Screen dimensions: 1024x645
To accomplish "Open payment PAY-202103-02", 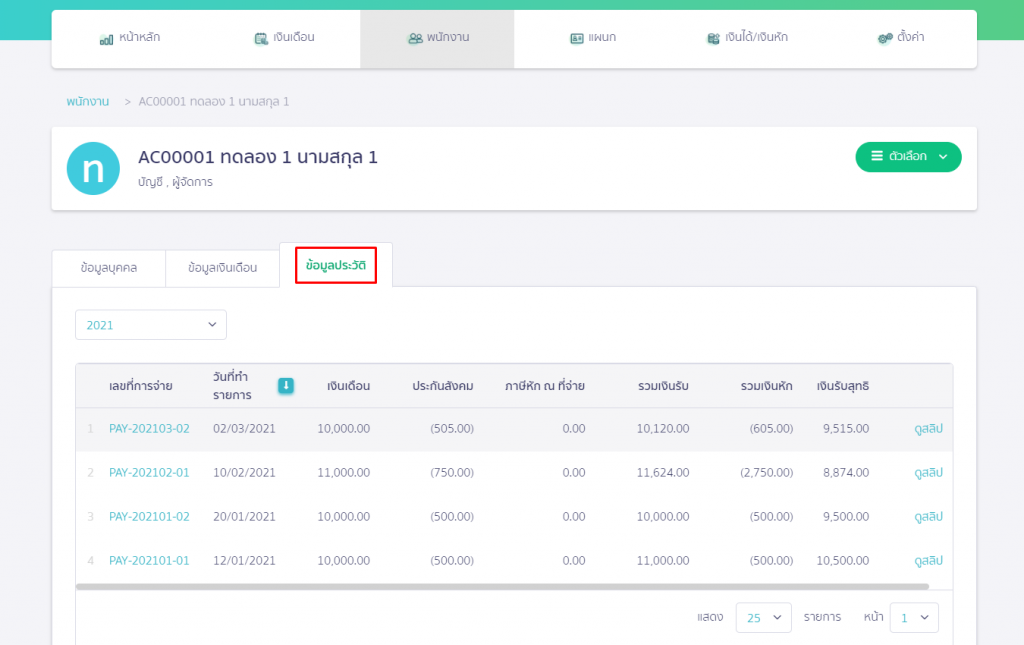I will 149,429.
